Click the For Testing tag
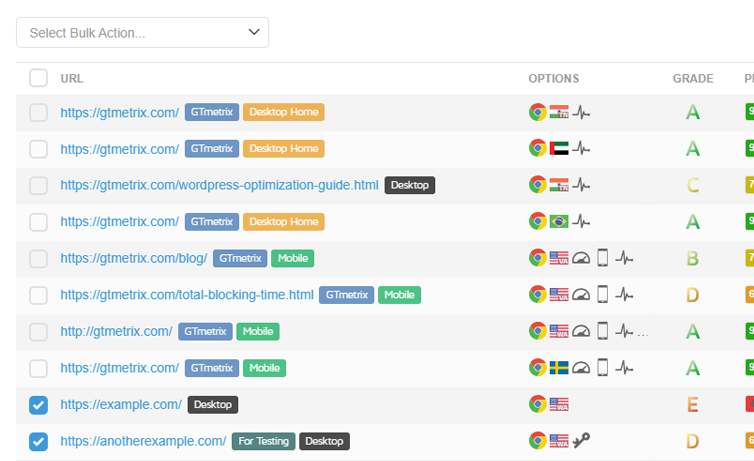Viewport: 754px width, 461px height. (x=263, y=441)
